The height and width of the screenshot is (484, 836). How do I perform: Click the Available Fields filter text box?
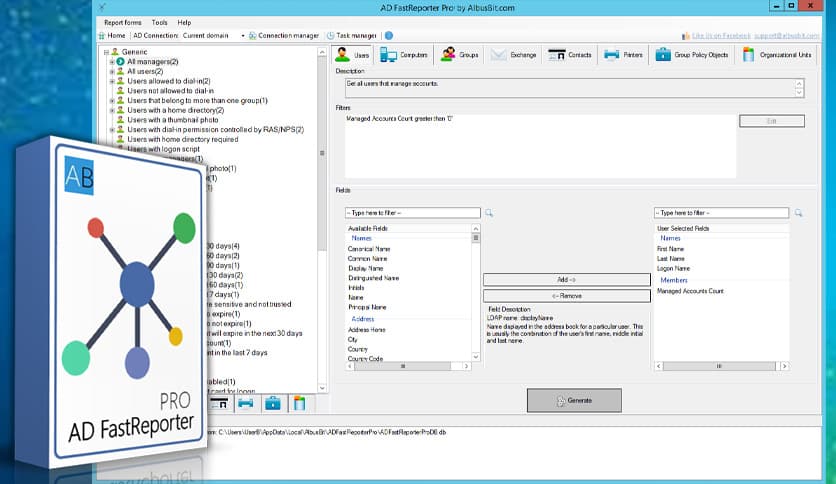(x=412, y=213)
